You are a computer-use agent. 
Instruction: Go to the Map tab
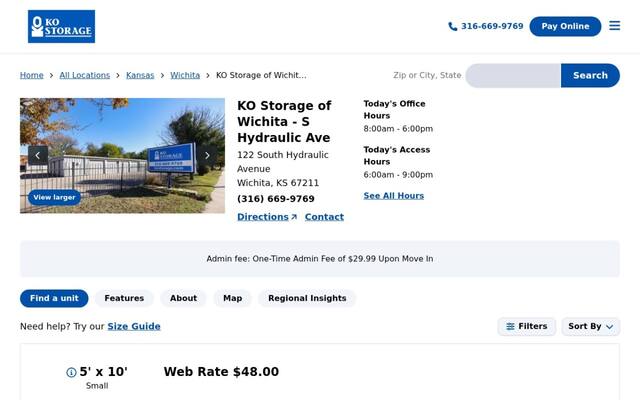click(x=233, y=298)
